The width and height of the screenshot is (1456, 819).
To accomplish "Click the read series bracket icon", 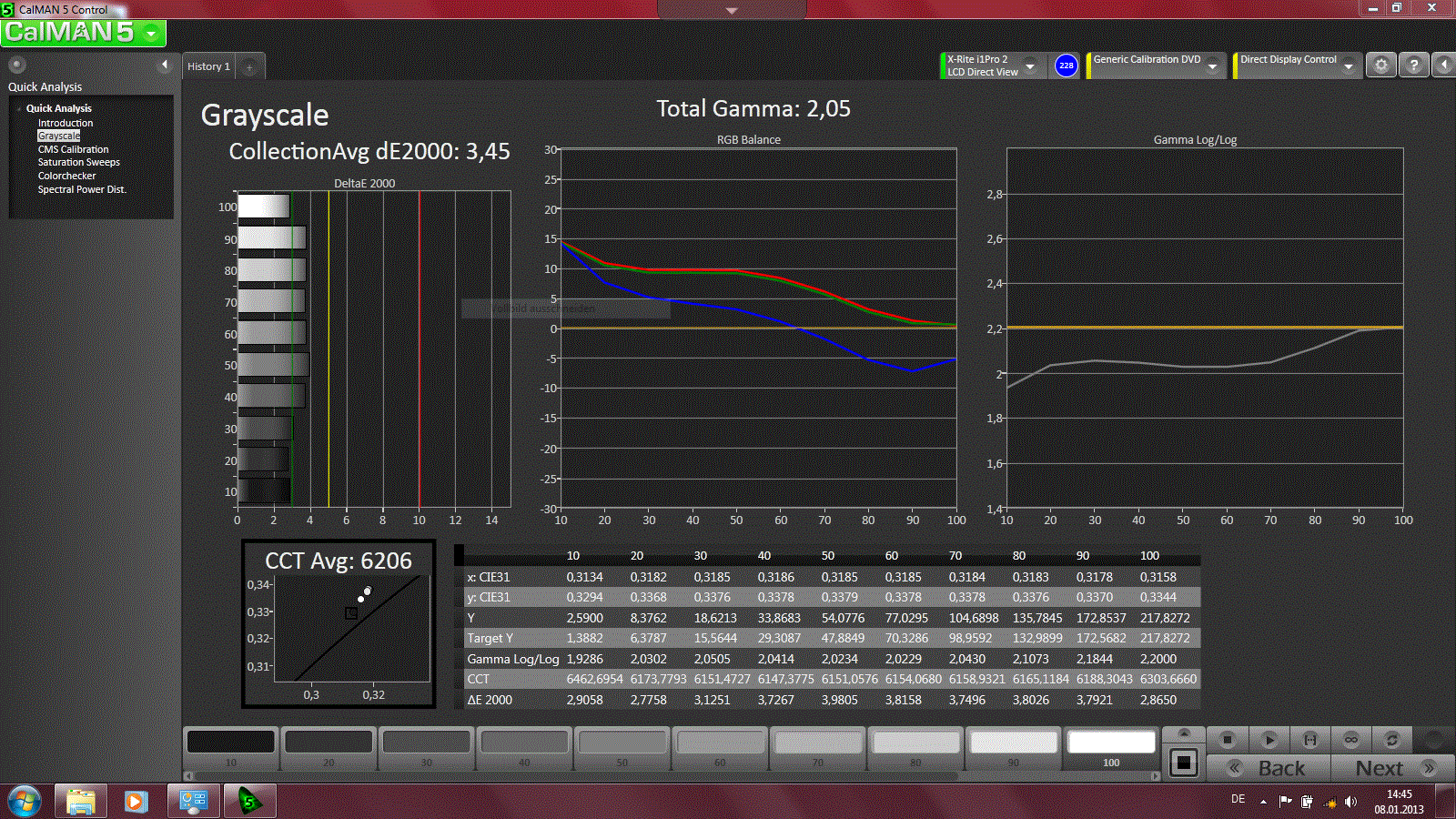I will (x=1310, y=740).
